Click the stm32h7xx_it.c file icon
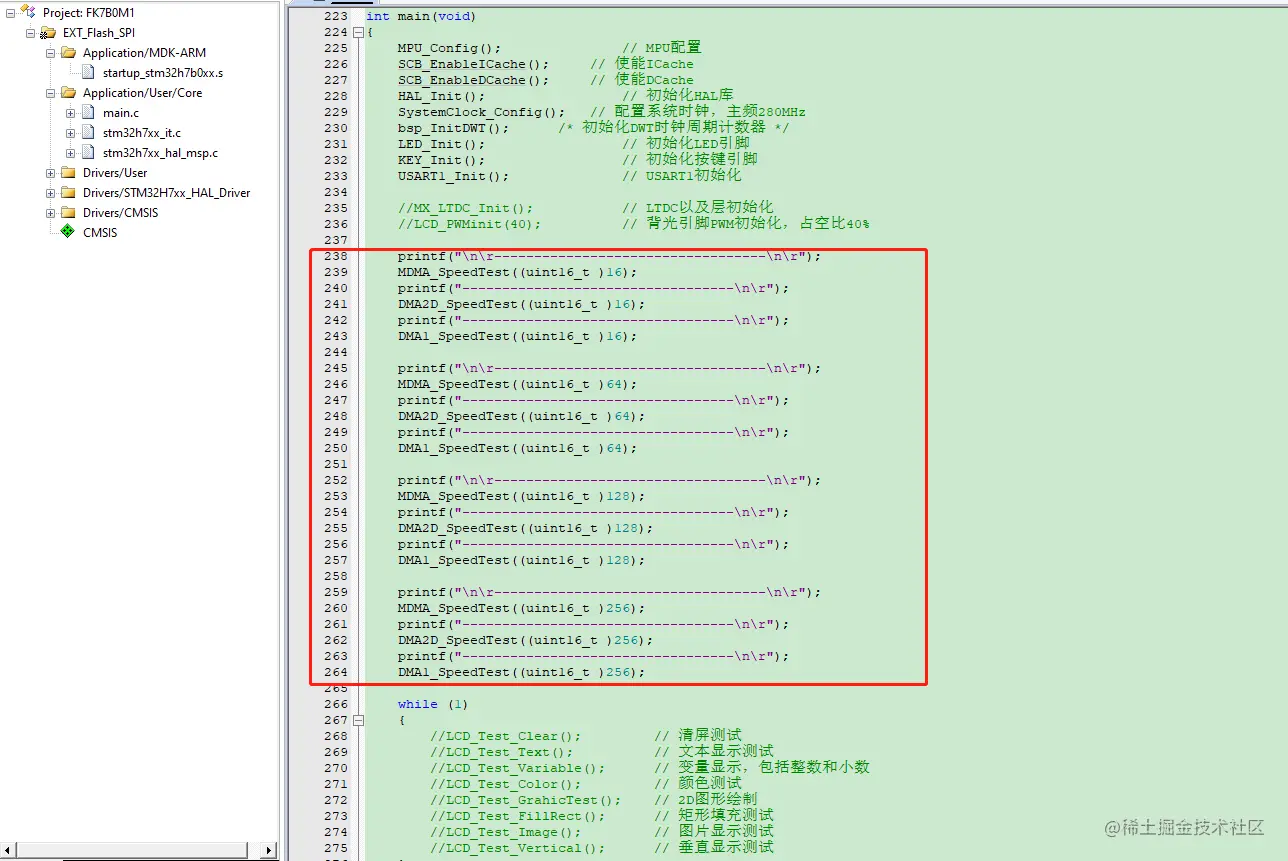The width and height of the screenshot is (1288, 861). tap(88, 132)
